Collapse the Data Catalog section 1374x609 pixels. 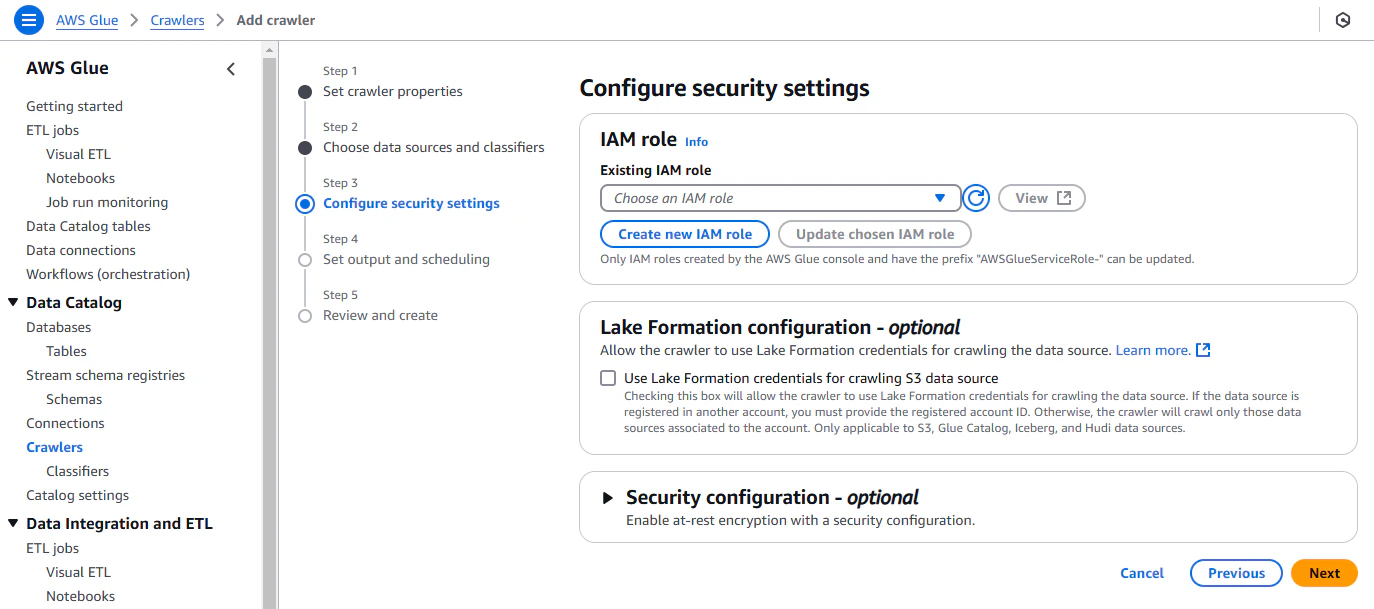pyautogui.click(x=13, y=303)
